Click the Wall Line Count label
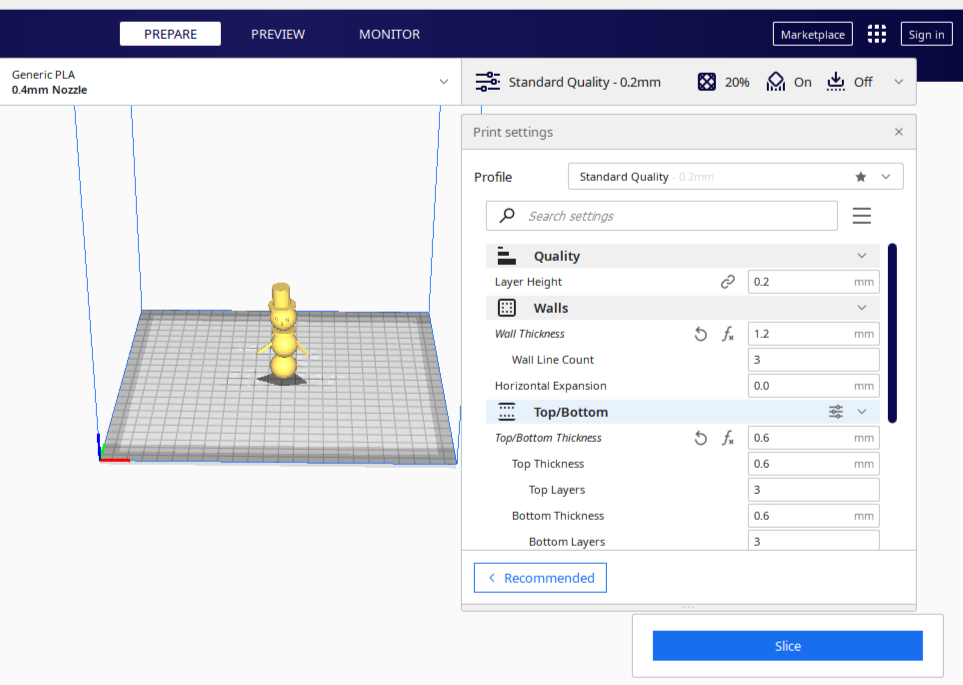The image size is (963, 685). (x=553, y=360)
